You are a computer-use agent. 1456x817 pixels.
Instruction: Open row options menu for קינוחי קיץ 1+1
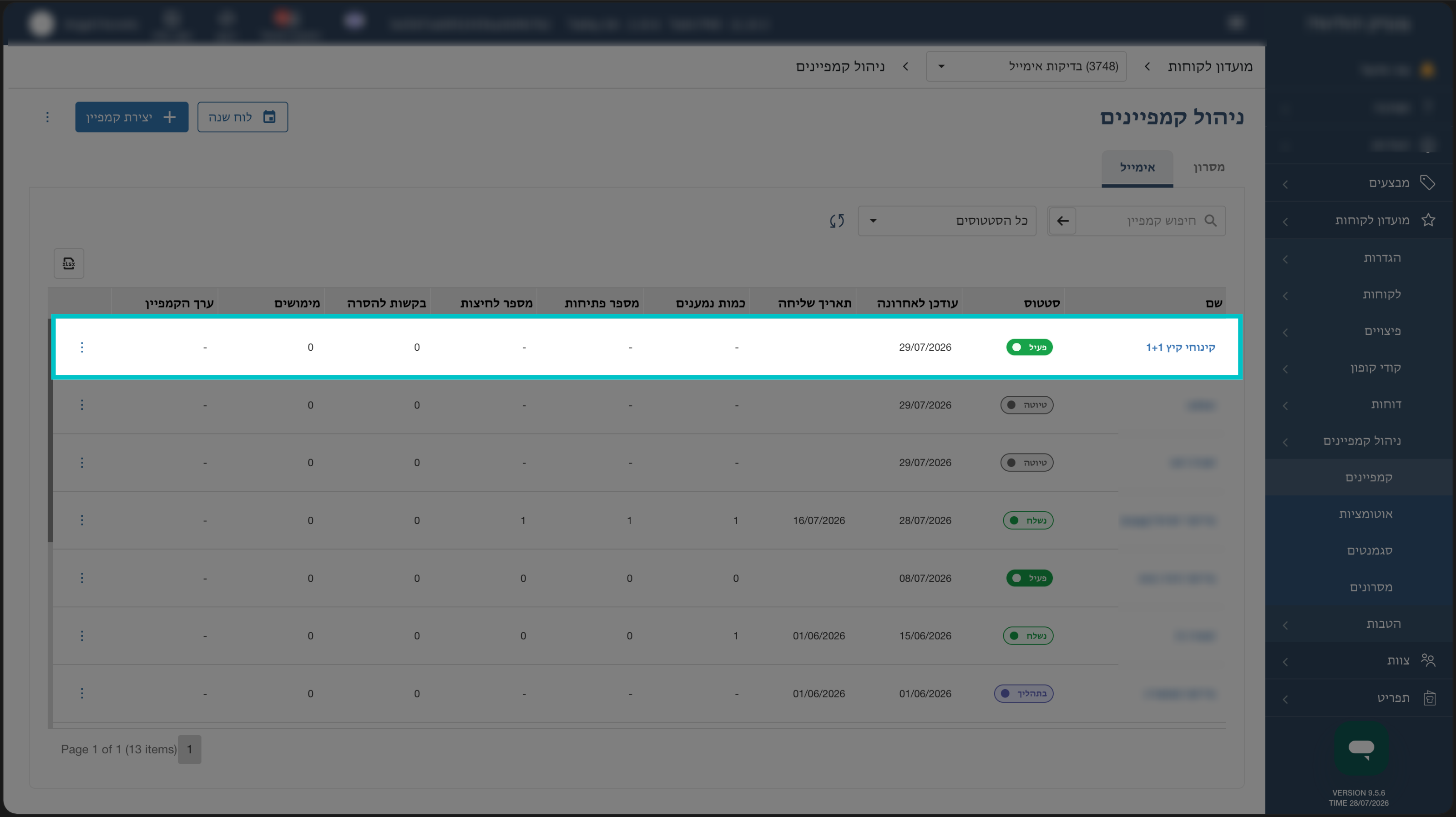[x=82, y=347]
